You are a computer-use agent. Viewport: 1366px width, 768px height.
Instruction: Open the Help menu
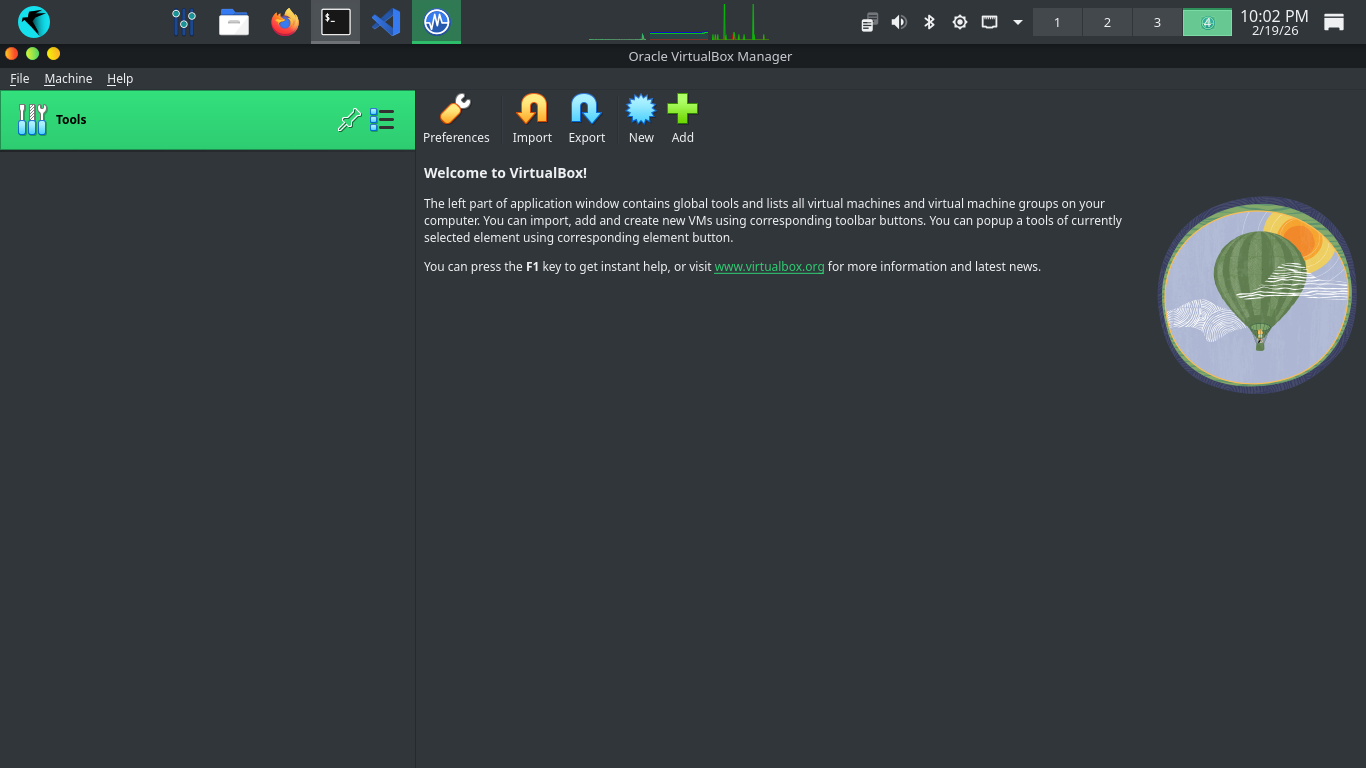point(120,79)
